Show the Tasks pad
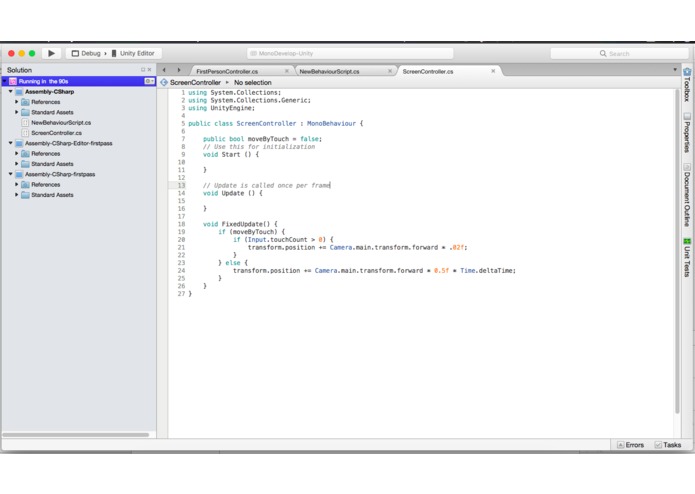695x494 pixels. (668, 445)
